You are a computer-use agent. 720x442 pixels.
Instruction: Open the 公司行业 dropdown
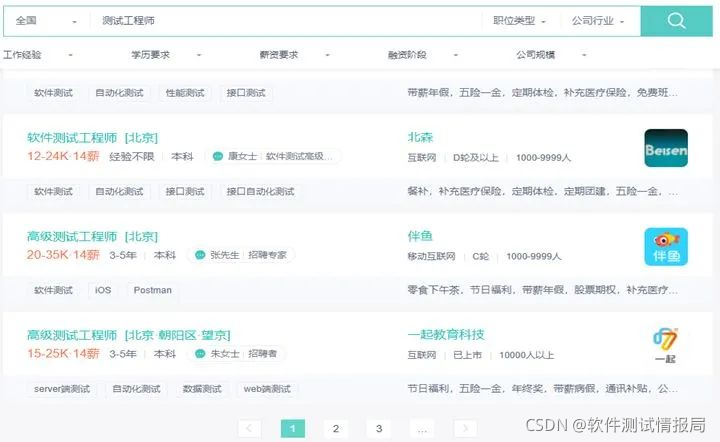click(598, 21)
